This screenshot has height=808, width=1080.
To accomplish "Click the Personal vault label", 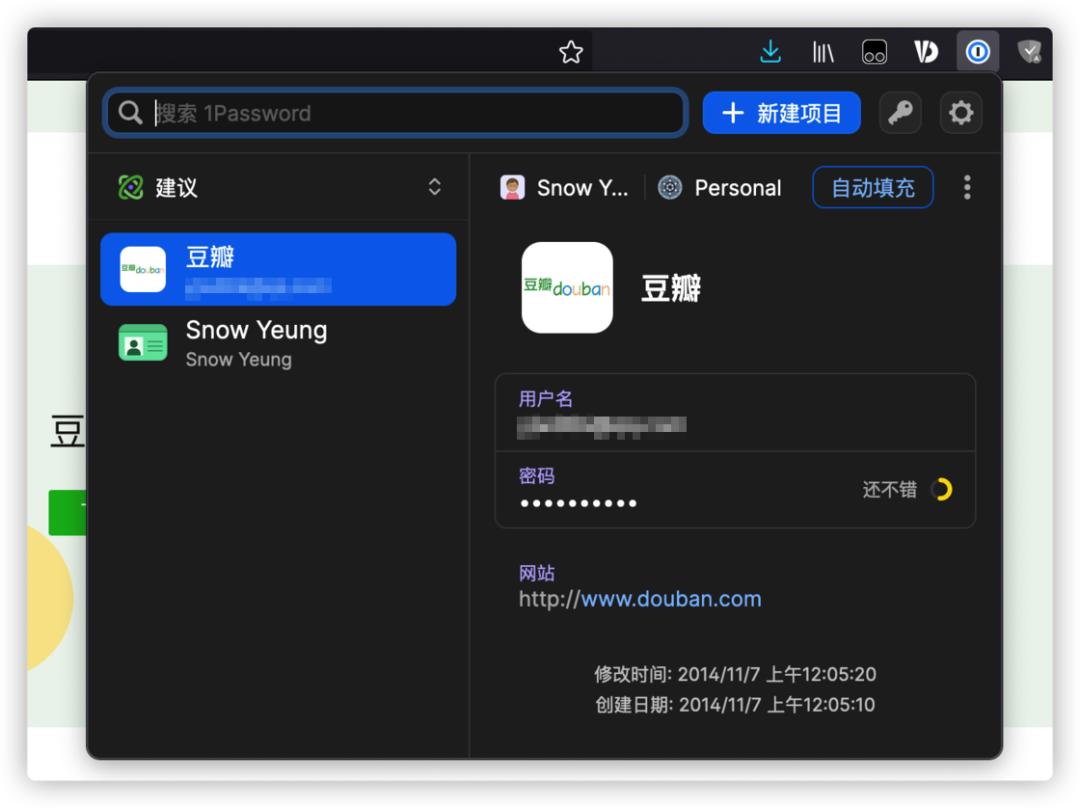I will [x=738, y=187].
